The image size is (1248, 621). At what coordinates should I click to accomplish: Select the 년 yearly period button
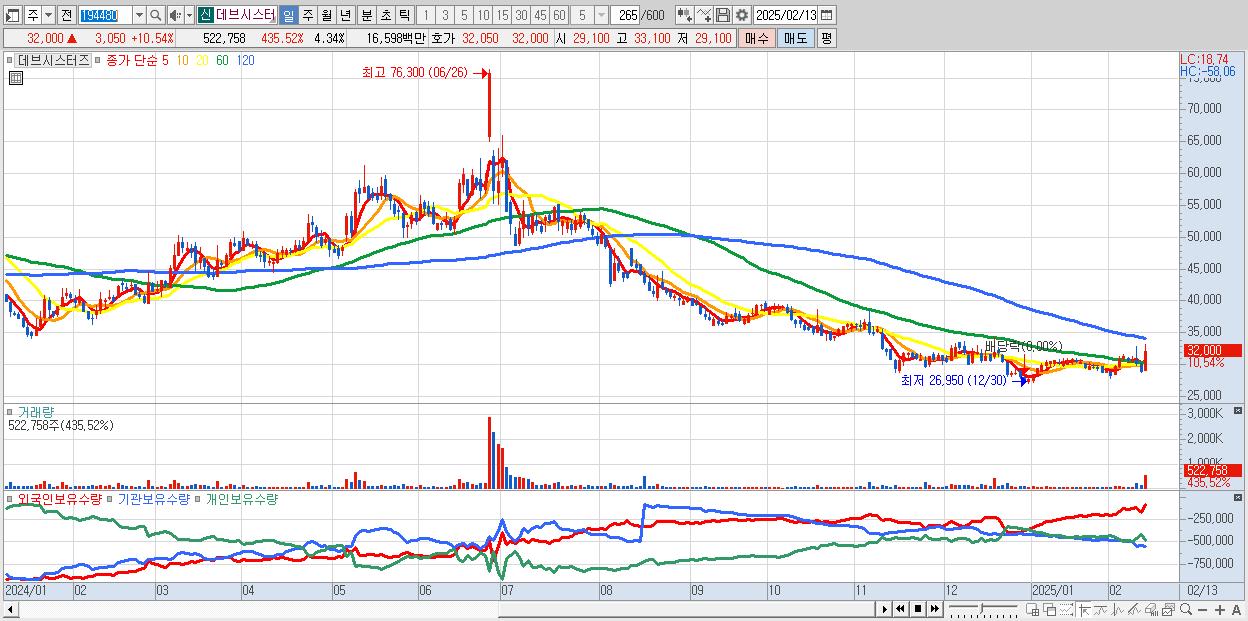(x=345, y=15)
